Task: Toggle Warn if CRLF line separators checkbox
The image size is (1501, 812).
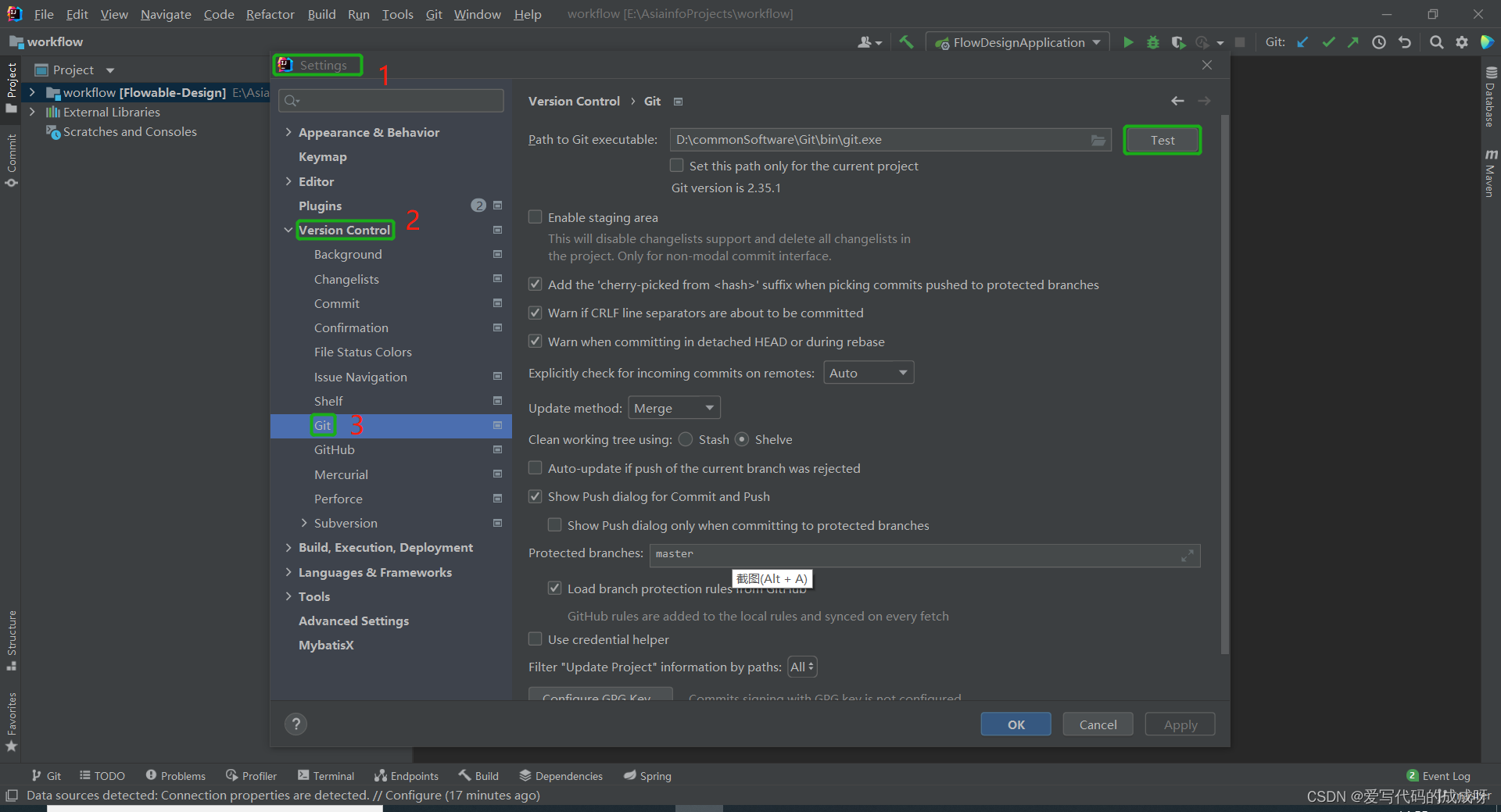Action: (536, 313)
